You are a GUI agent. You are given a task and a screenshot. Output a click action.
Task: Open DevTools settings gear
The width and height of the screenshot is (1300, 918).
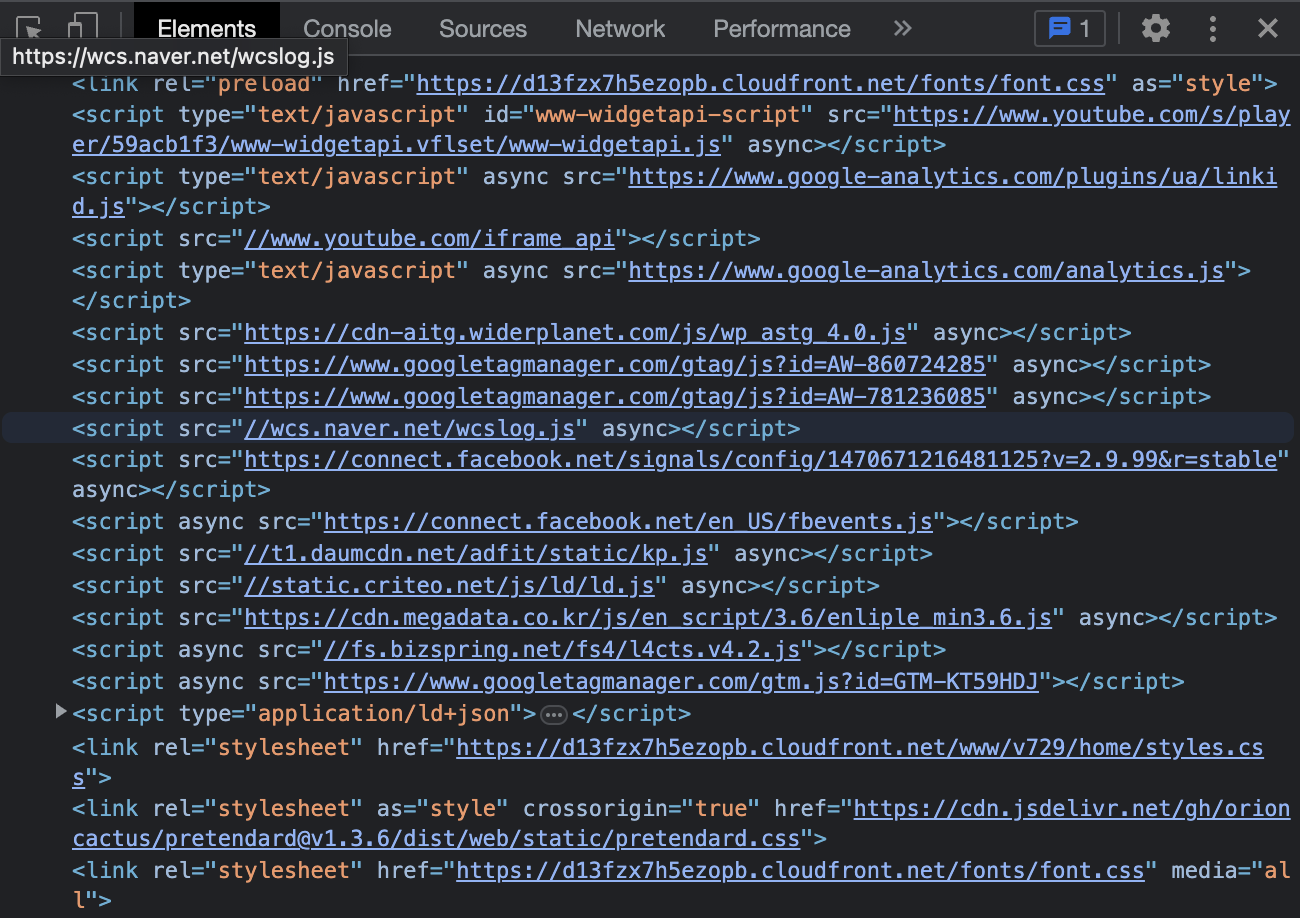click(x=1156, y=28)
